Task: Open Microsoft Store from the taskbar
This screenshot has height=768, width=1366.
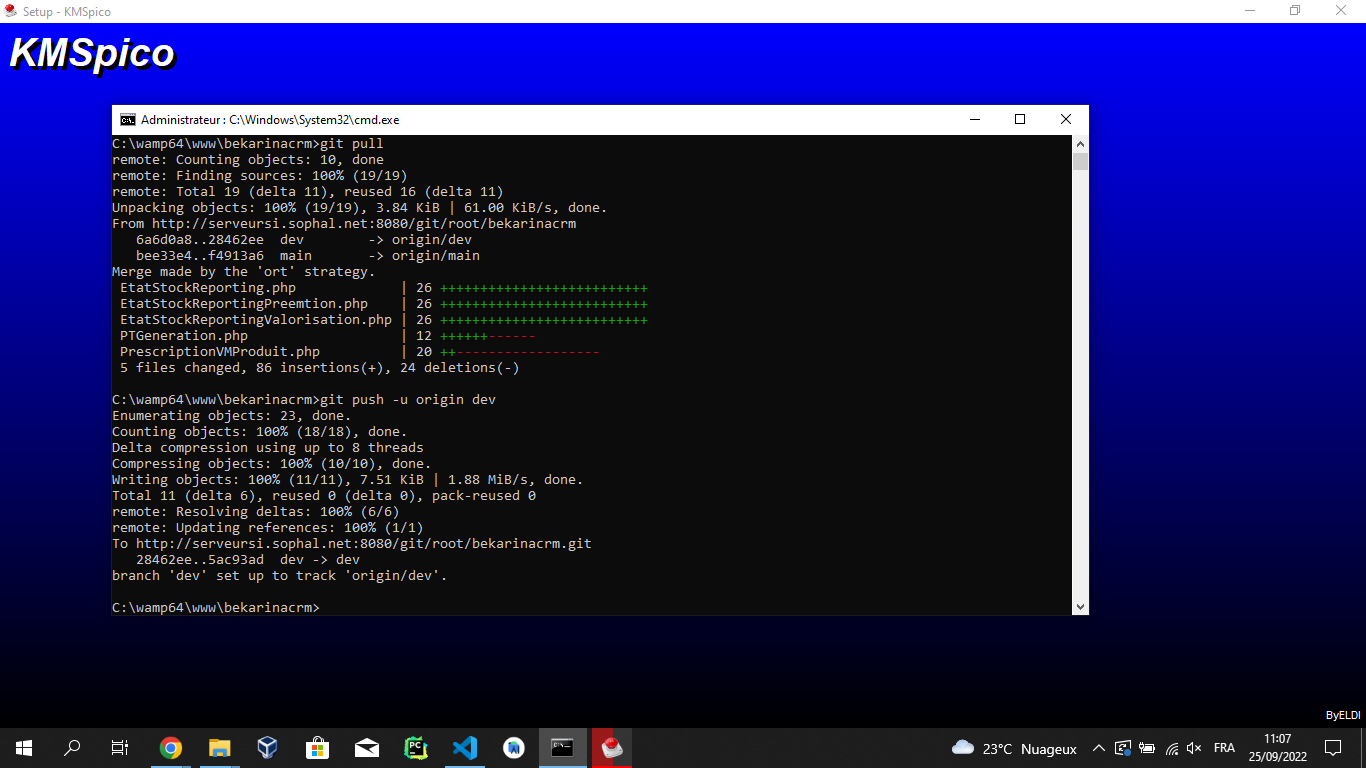Action: [318, 748]
